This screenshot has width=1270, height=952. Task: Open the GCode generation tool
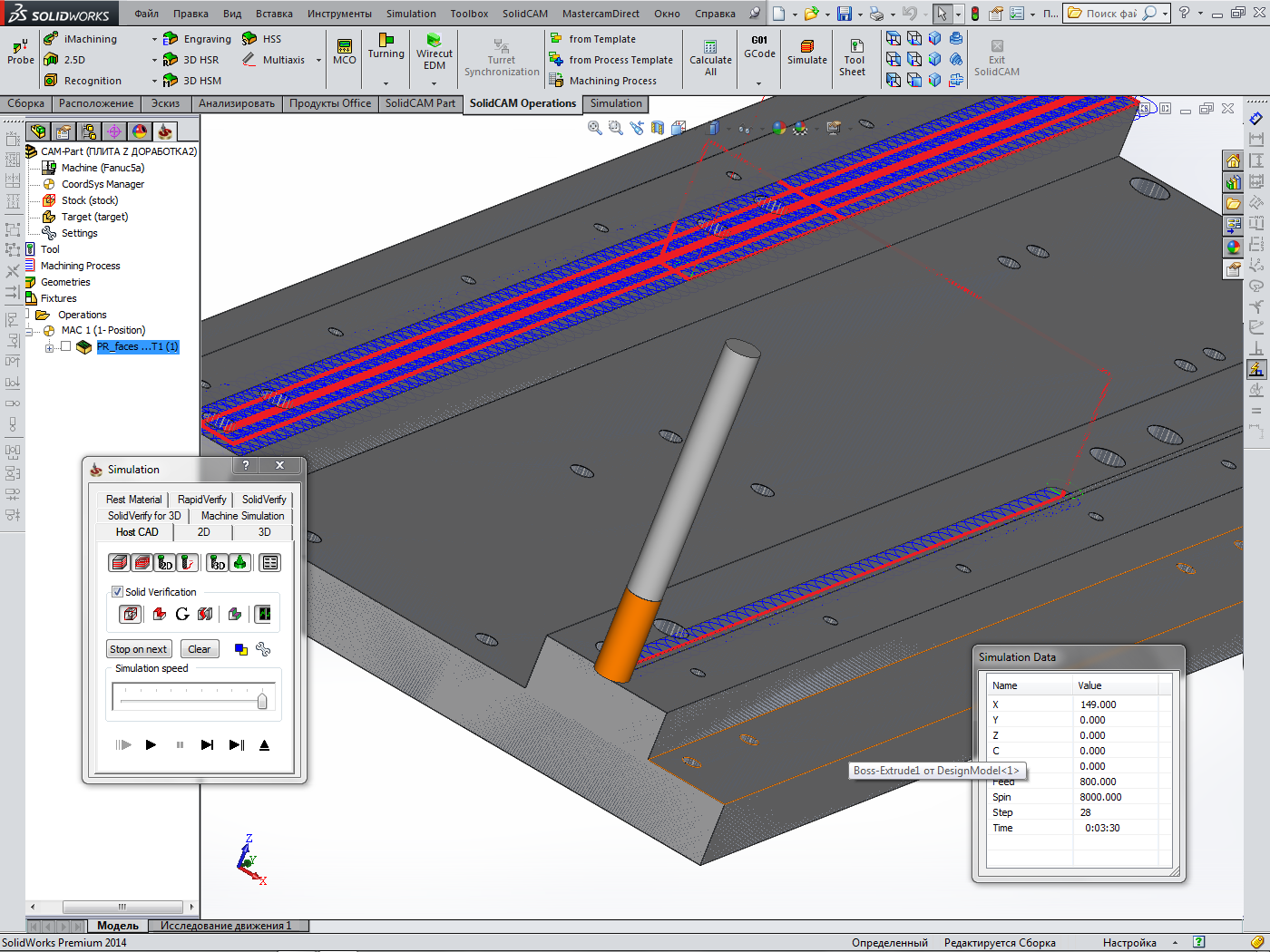tap(759, 47)
